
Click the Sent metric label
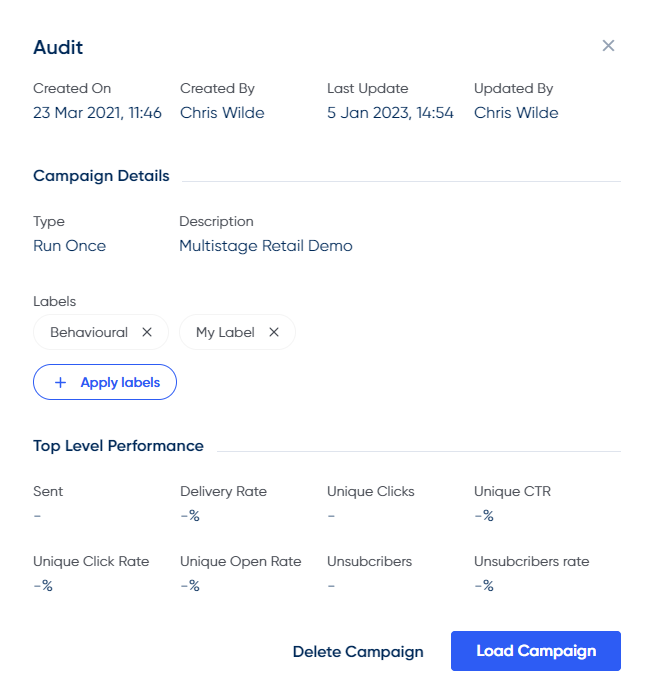(x=48, y=491)
